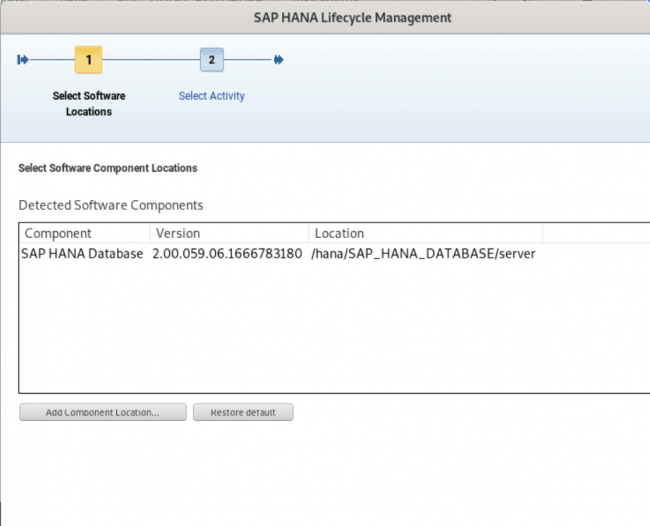Click the /hana/SAP_HANA_DATABASE/server location cell

[x=423, y=253]
